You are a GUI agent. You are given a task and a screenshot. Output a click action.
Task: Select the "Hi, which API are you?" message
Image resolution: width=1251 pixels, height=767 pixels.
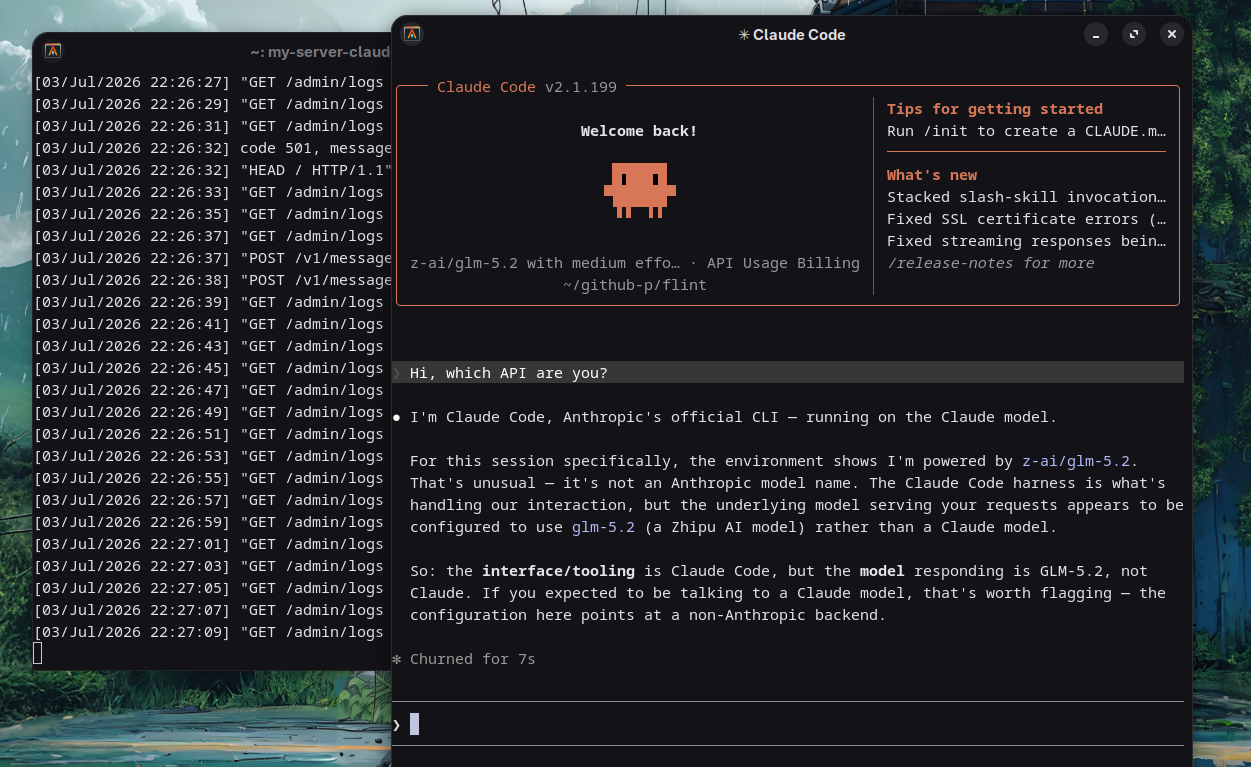pyautogui.click(x=788, y=373)
